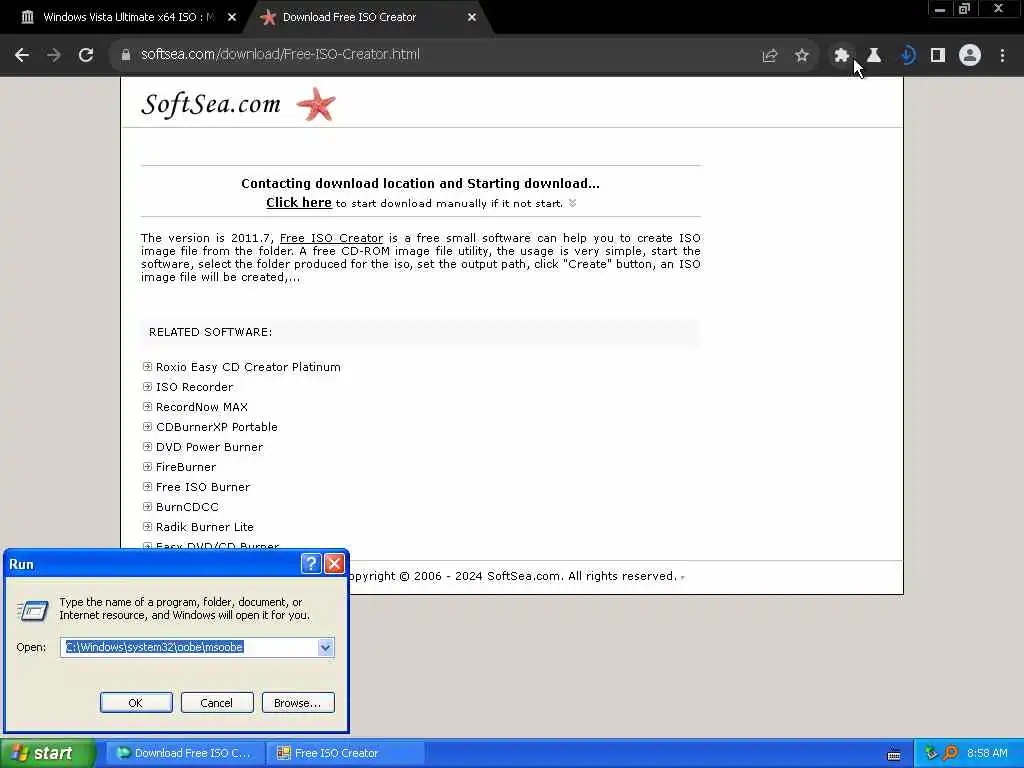Minimize the browser window
Image resolution: width=1024 pixels, height=768 pixels.
940,8
